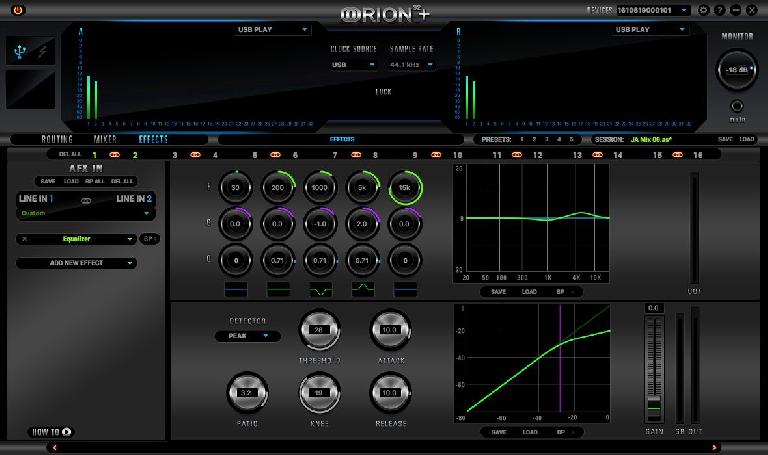This screenshot has width=768, height=455.
Task: Switch to the Routing tab
Action: point(57,140)
